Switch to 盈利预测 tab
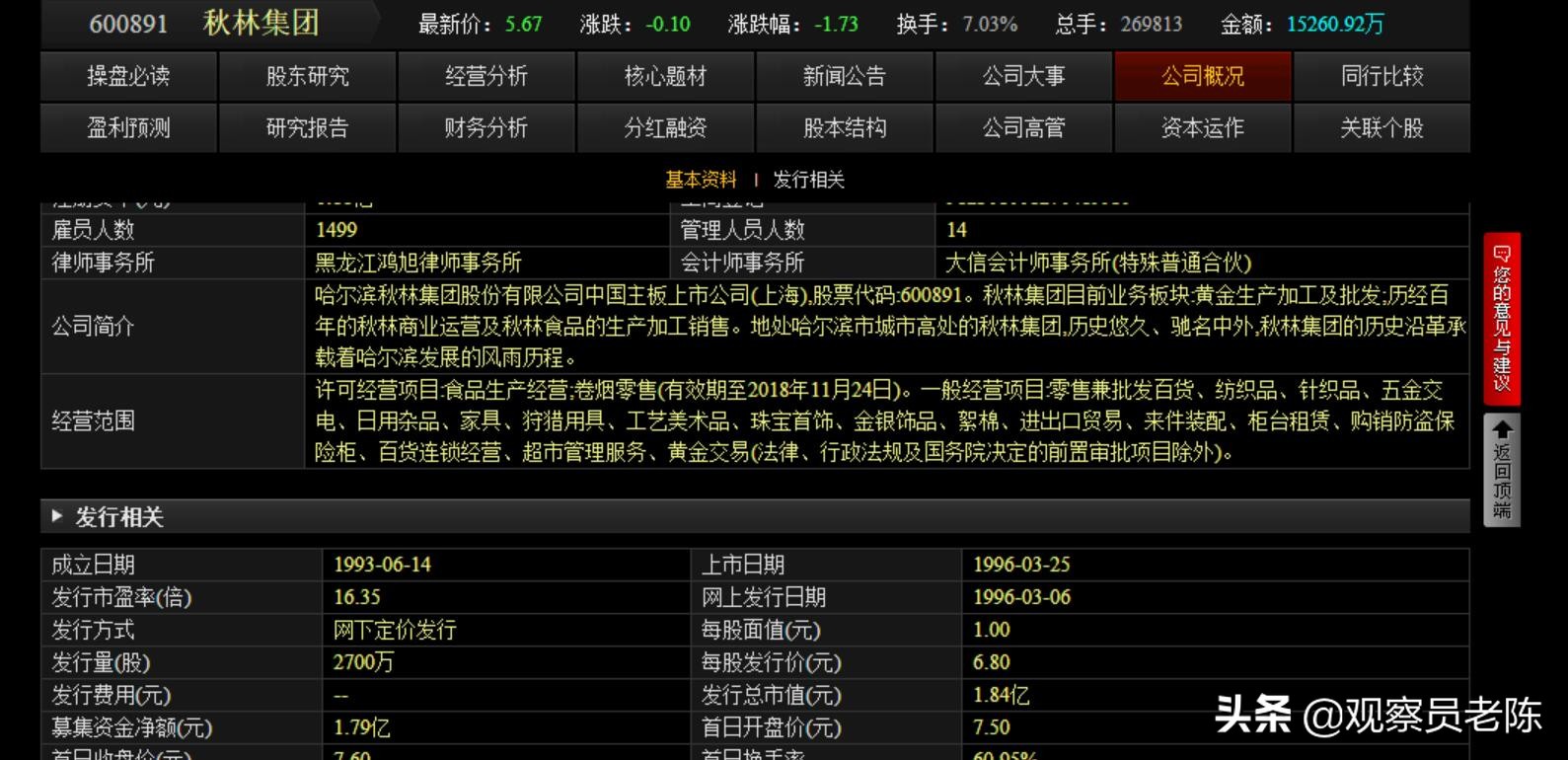 click(128, 127)
